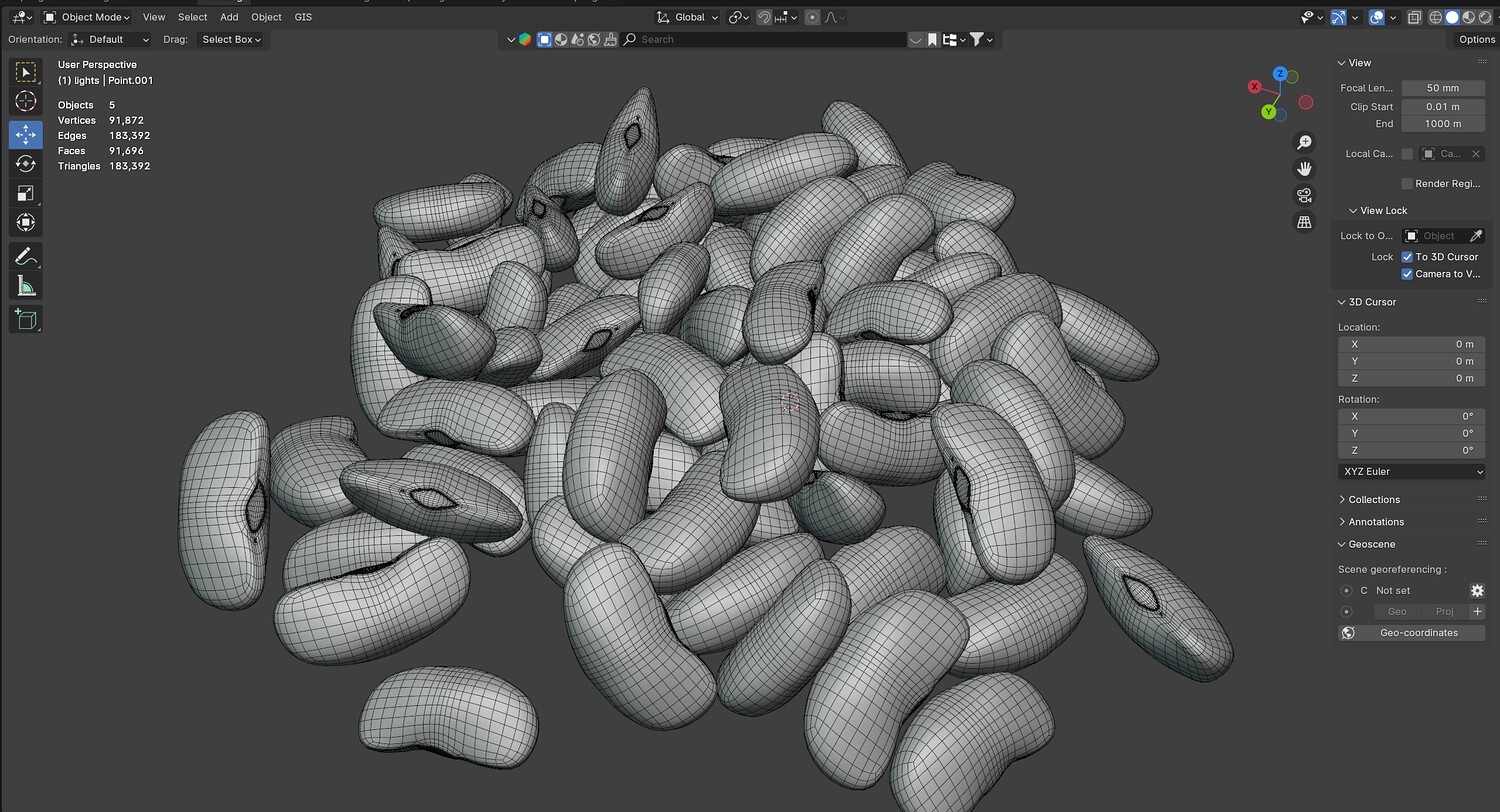
Task: Toggle the camera view icon
Action: [x=1304, y=195]
